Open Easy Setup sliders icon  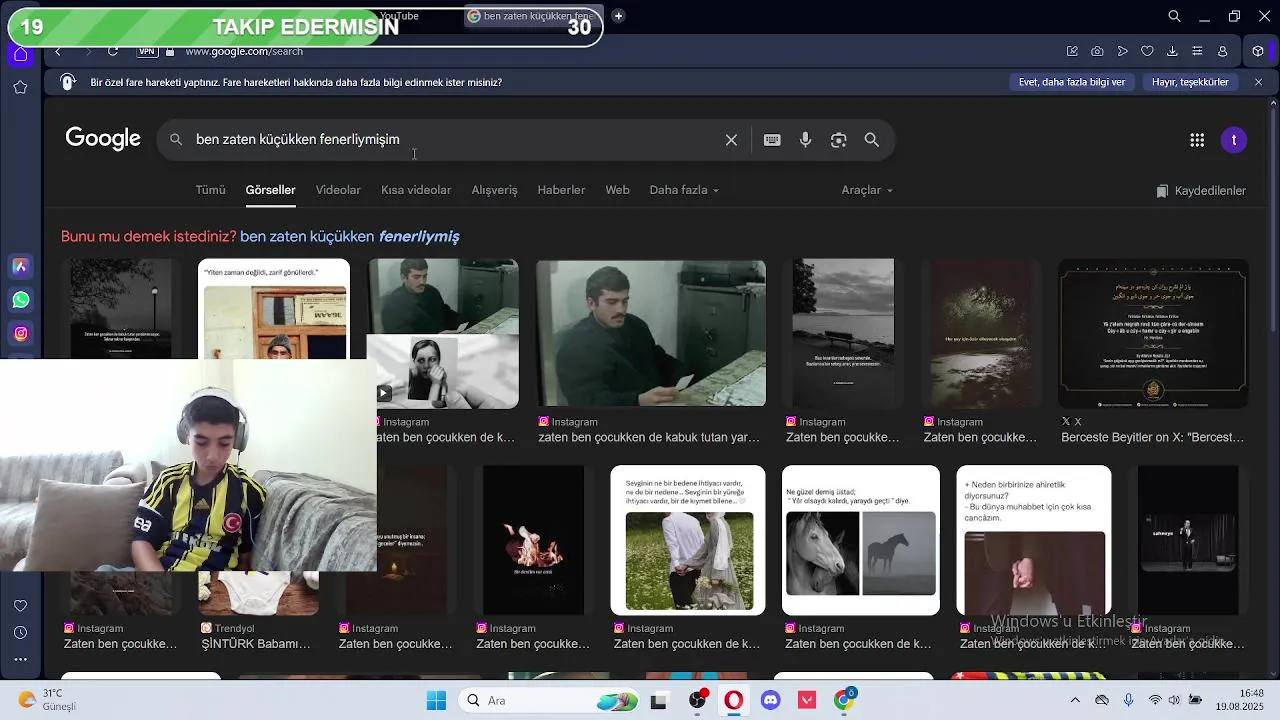(1196, 51)
